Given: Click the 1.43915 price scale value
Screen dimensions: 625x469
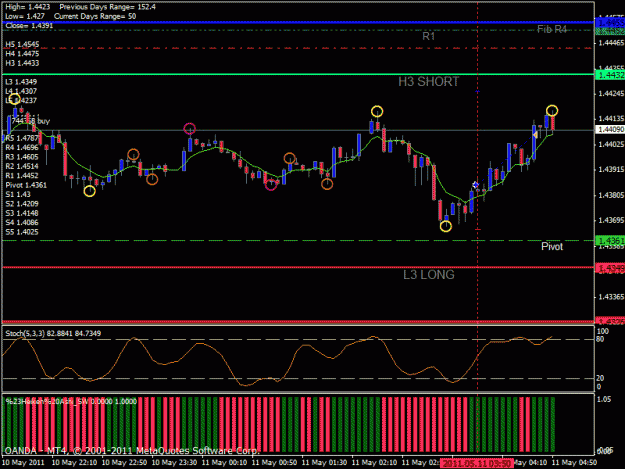Looking at the screenshot, I should tap(611, 170).
